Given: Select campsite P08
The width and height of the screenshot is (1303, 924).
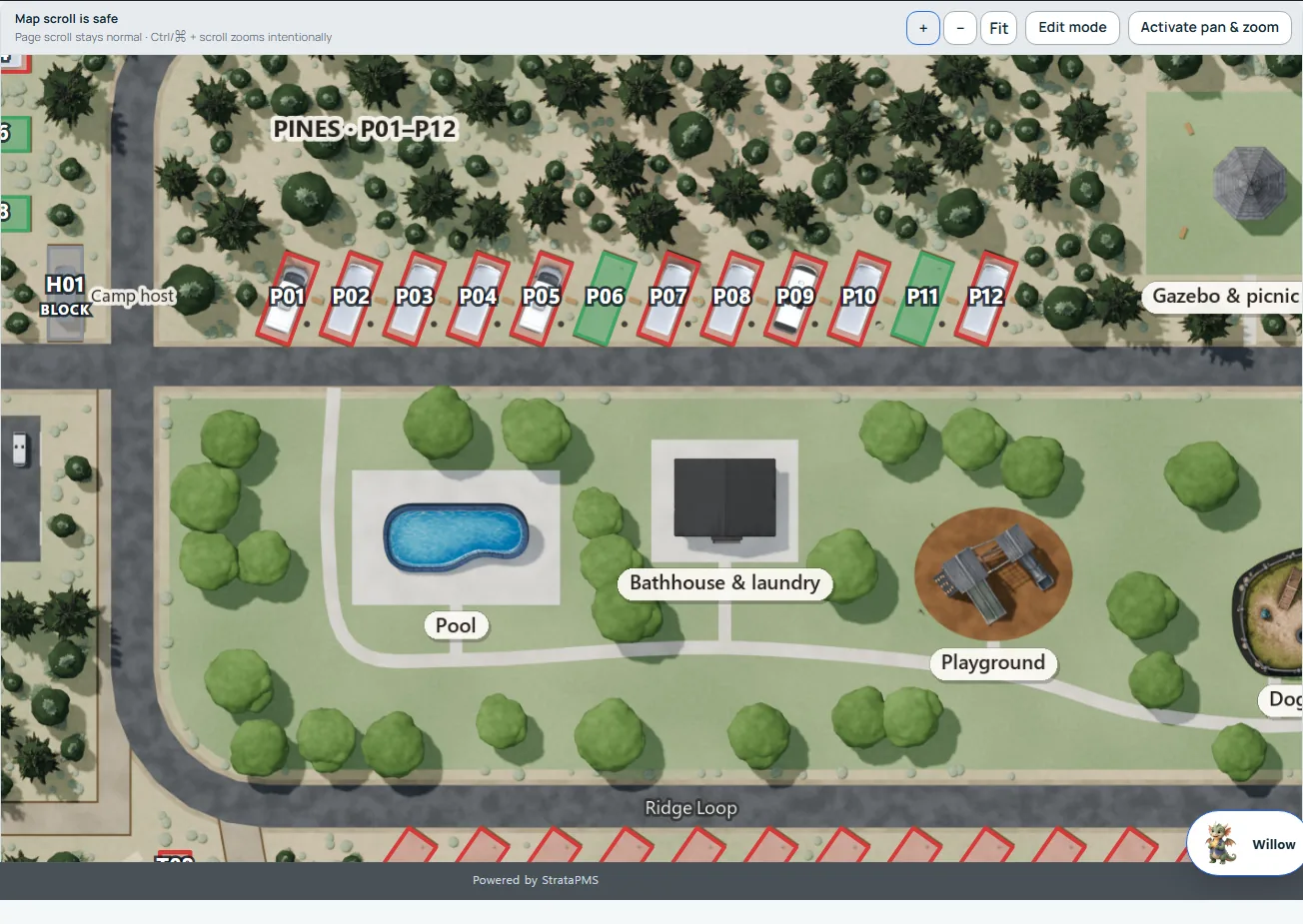Looking at the screenshot, I should (731, 298).
